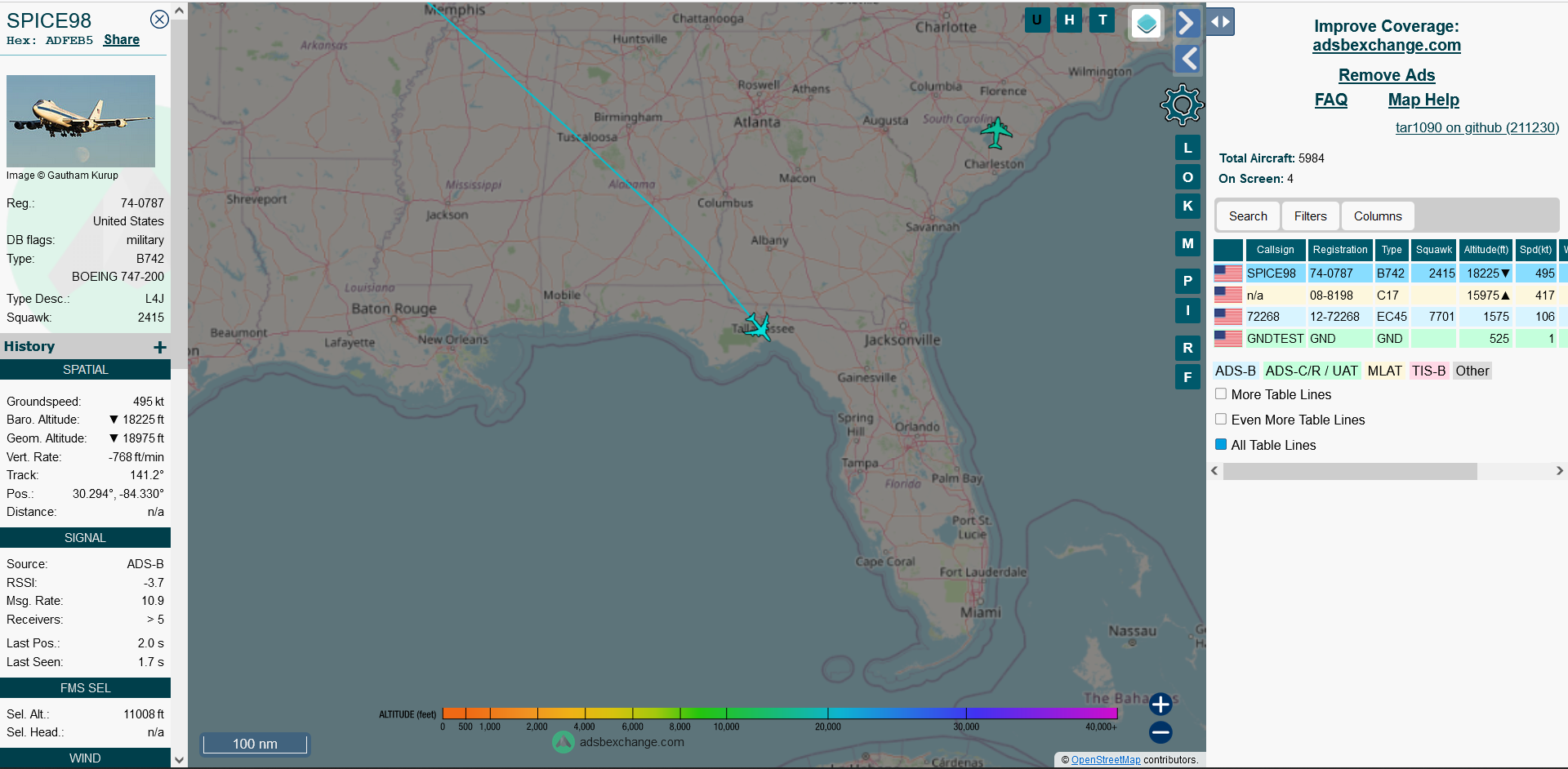Click the F map button
The width and height of the screenshot is (1568, 769).
tap(1187, 376)
